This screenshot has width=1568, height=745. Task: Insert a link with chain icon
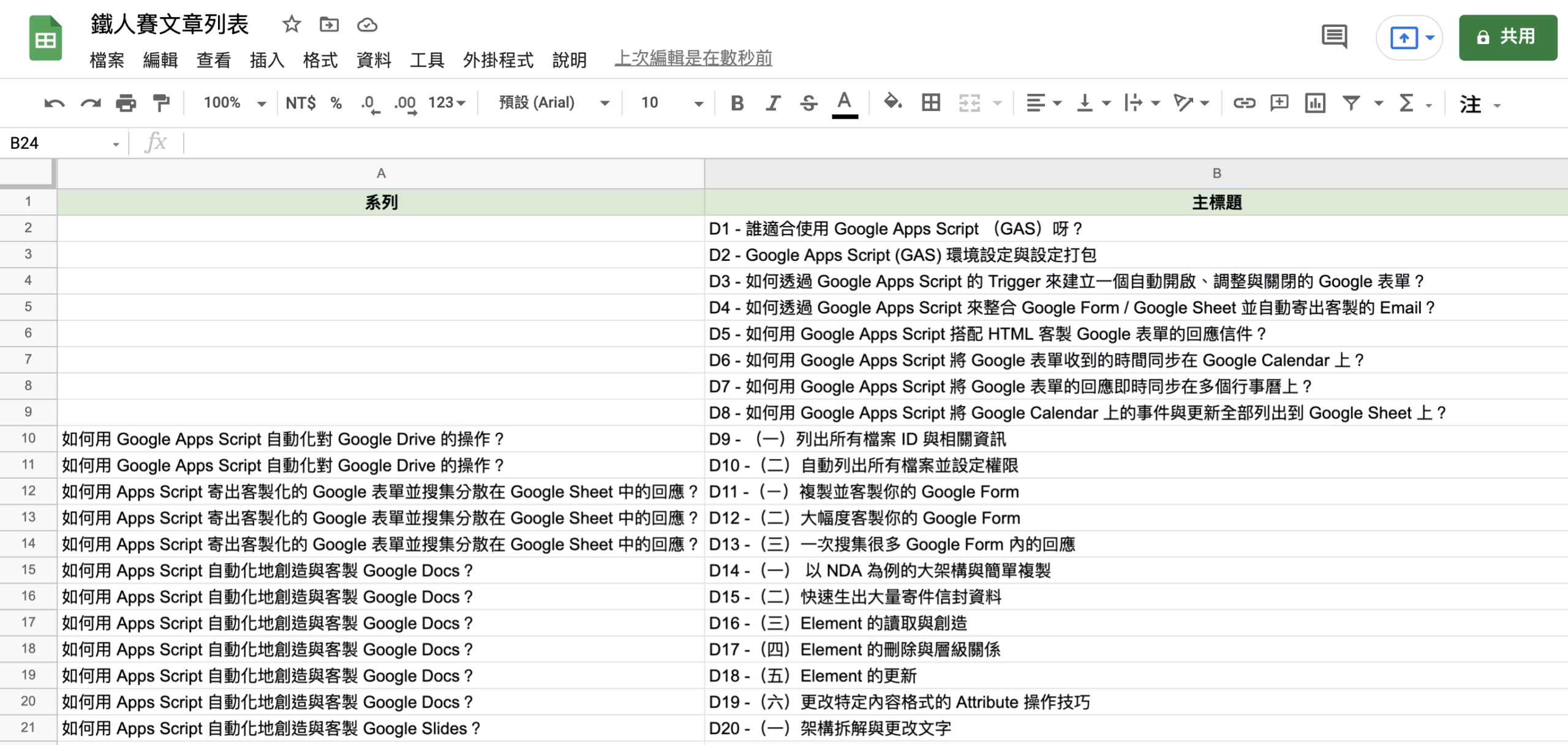(x=1244, y=103)
